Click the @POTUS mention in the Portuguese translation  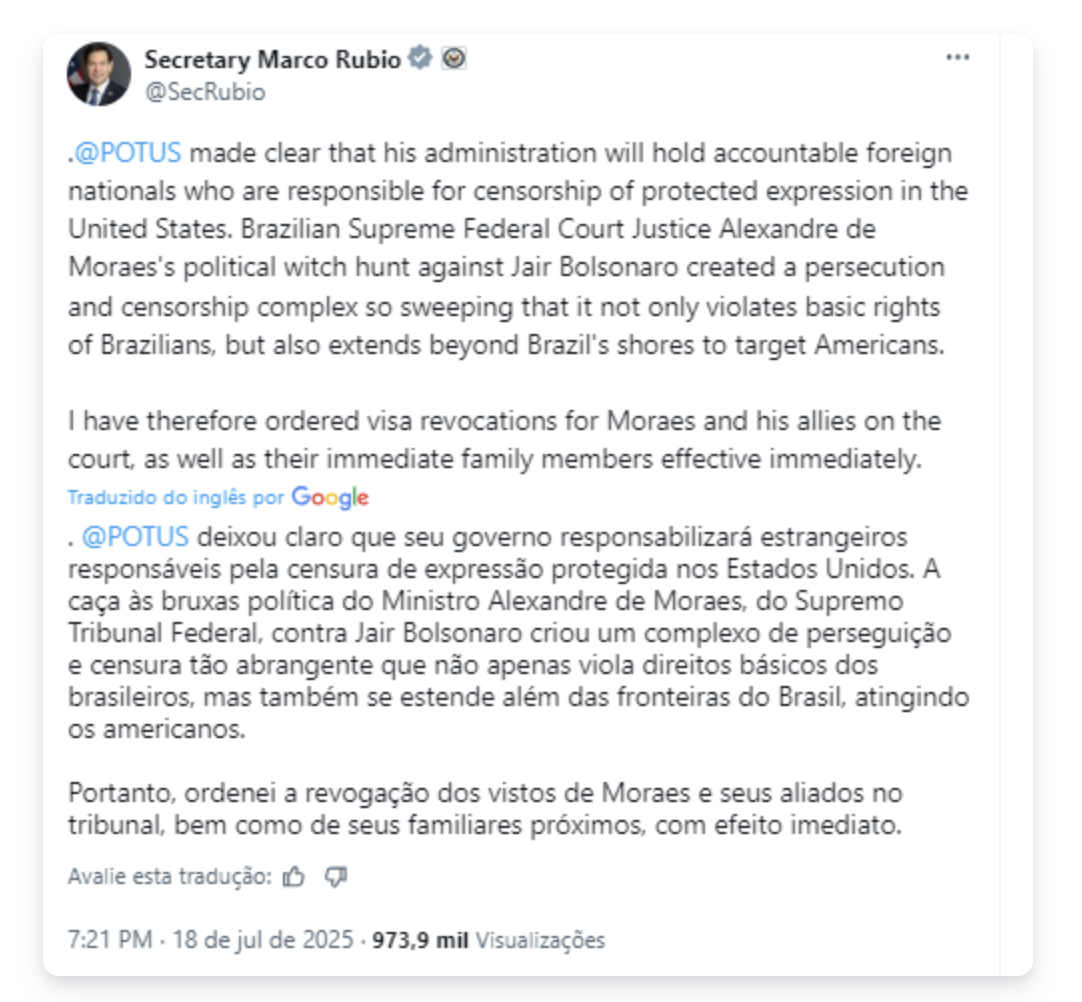pyautogui.click(x=135, y=537)
